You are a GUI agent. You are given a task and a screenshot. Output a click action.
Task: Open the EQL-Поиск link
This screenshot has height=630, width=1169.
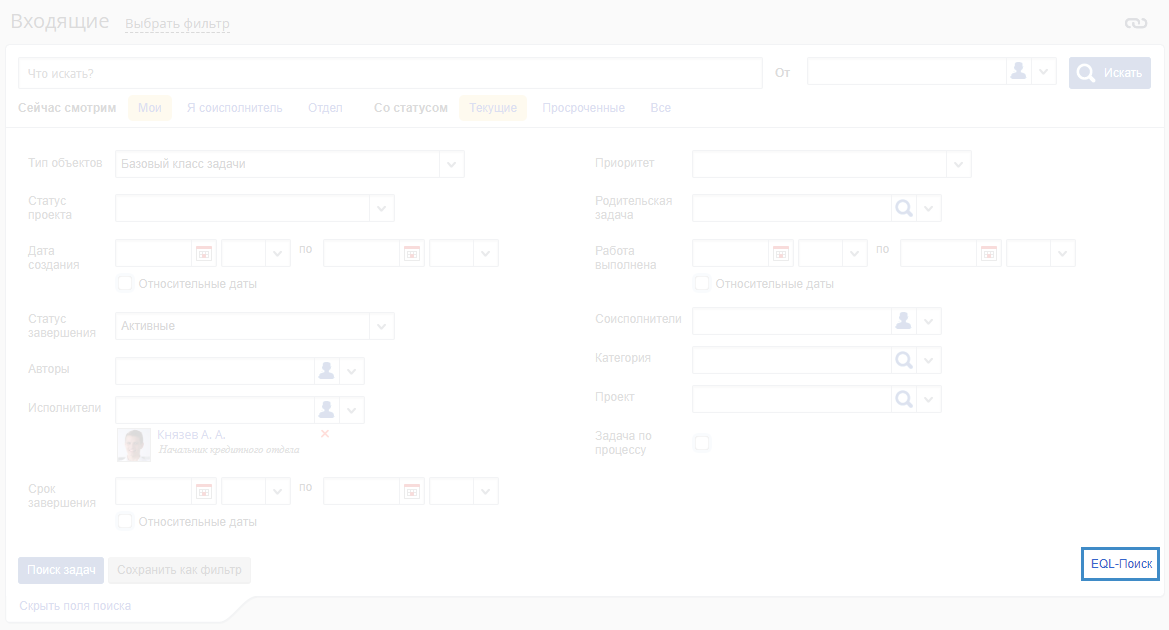pyautogui.click(x=1120, y=564)
